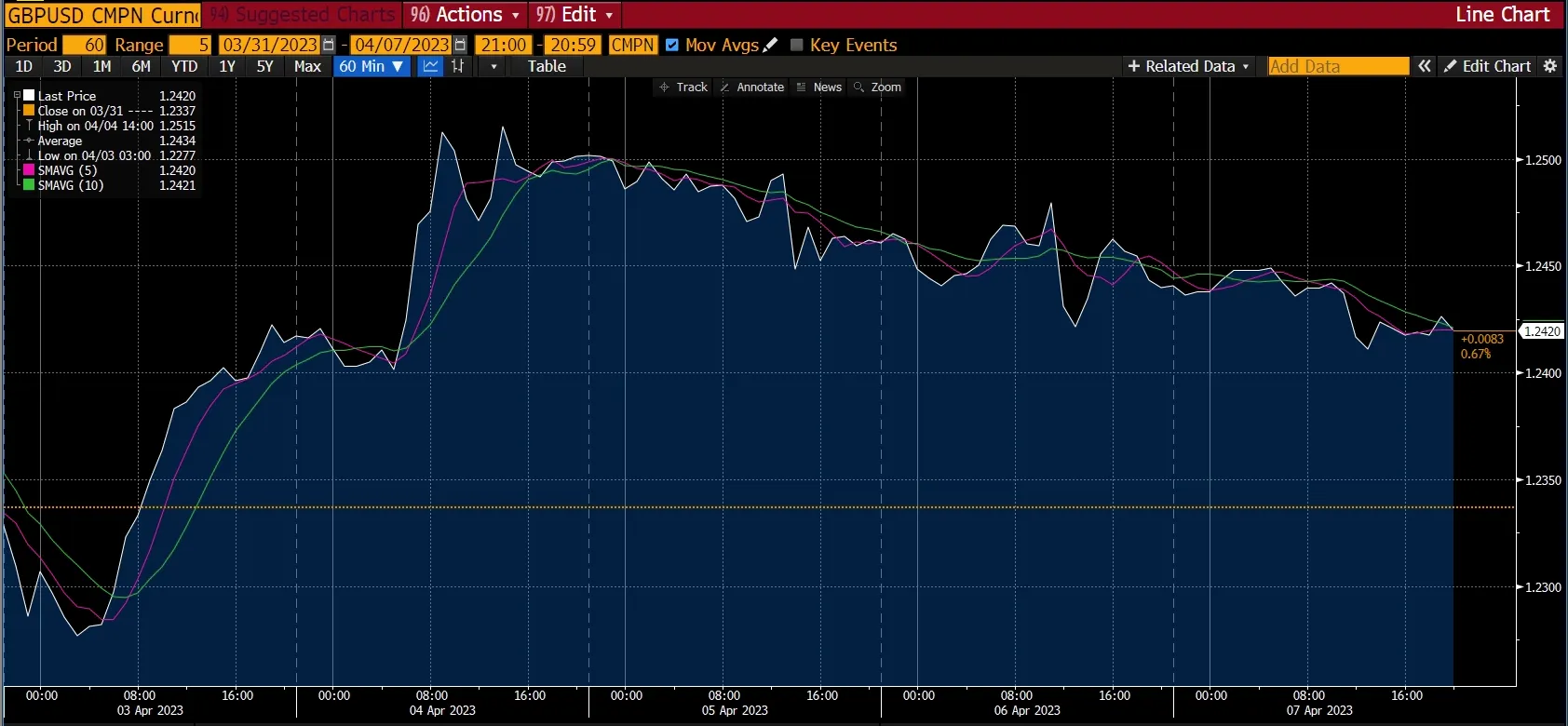The image size is (1568, 726).
Task: Click the SMAVG (10) green color swatch
Action: point(29,185)
